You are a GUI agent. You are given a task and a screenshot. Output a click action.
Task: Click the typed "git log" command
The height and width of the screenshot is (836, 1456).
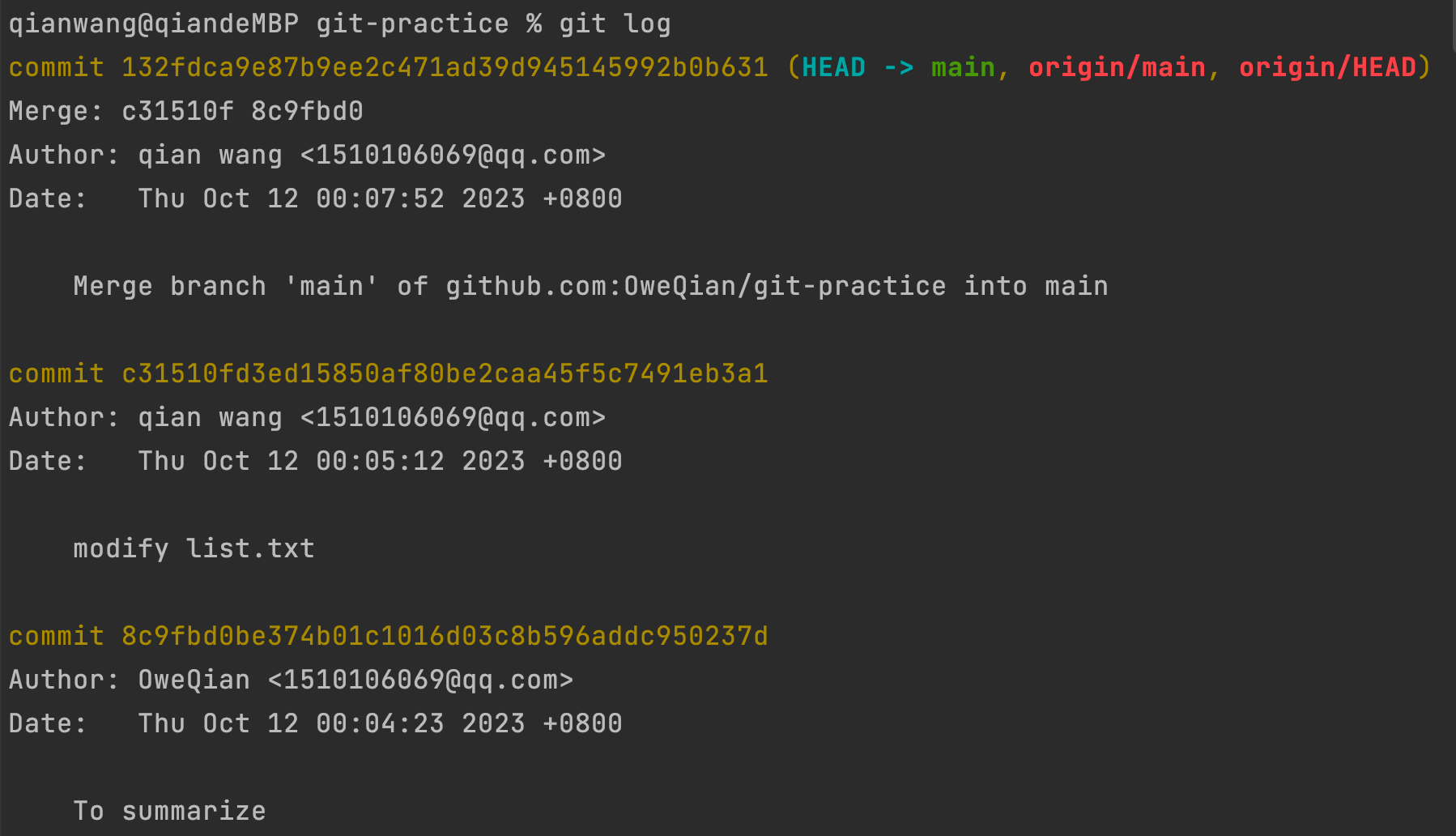615,23
